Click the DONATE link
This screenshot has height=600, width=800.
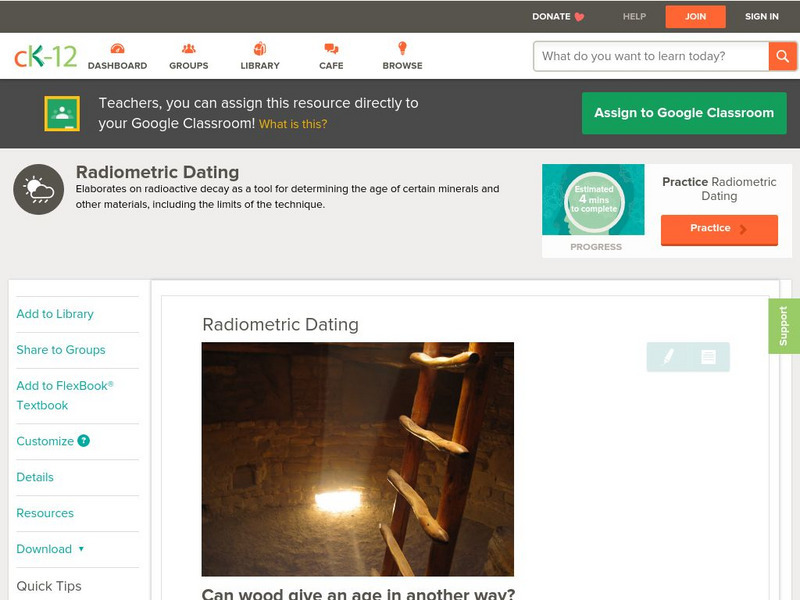click(552, 16)
